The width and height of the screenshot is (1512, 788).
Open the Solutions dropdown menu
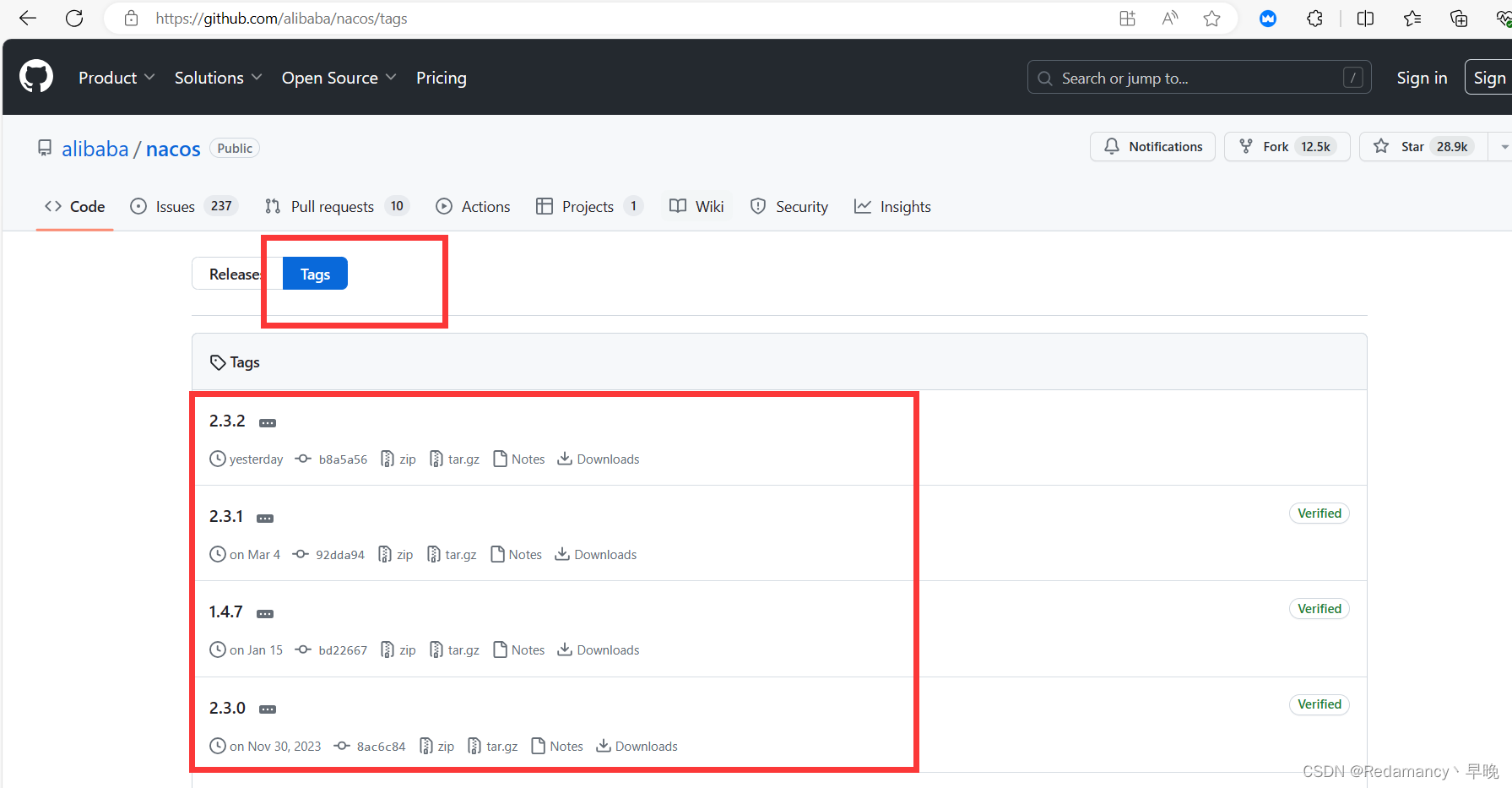point(218,78)
